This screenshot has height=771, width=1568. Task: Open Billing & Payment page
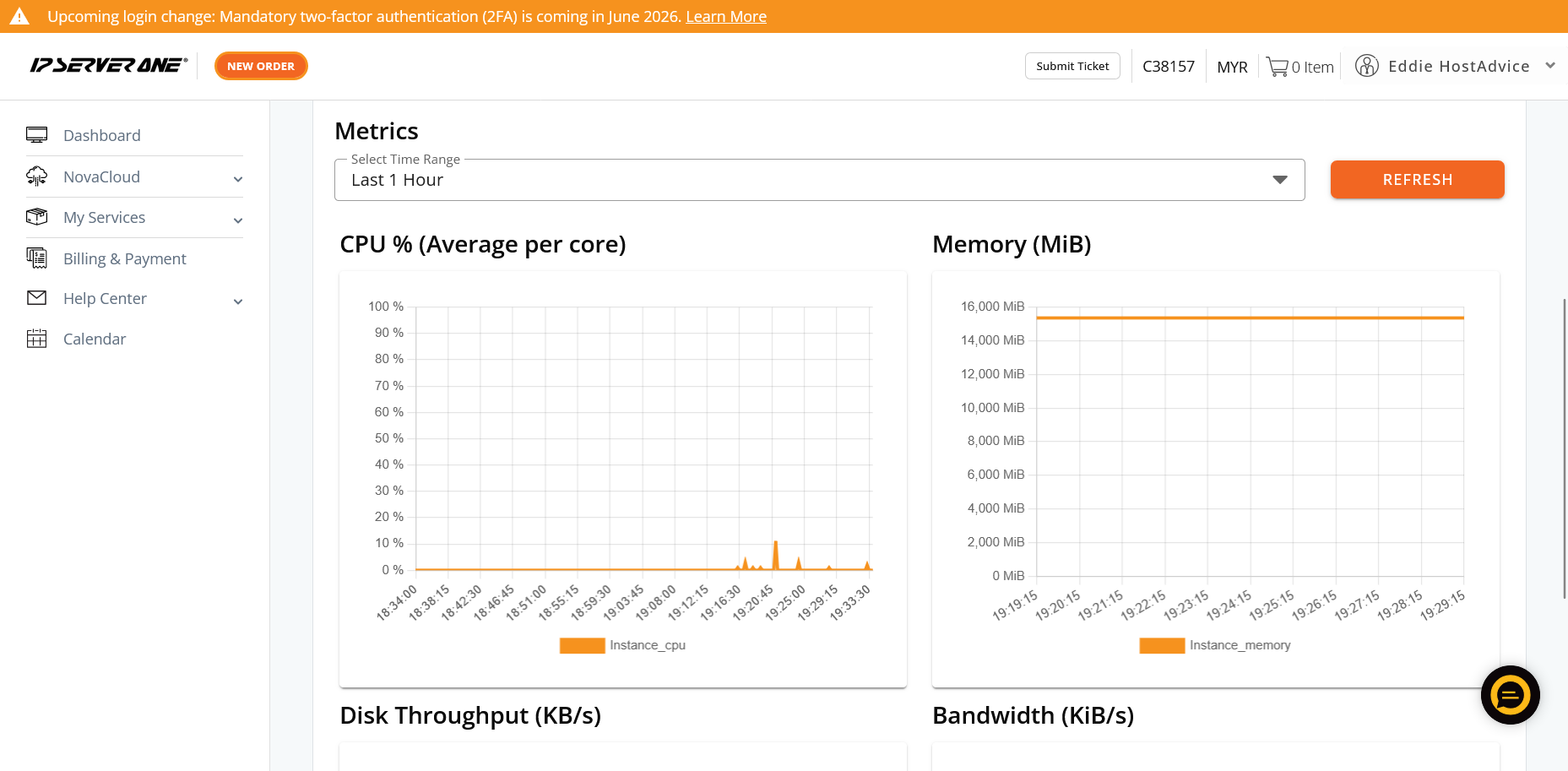tap(125, 258)
